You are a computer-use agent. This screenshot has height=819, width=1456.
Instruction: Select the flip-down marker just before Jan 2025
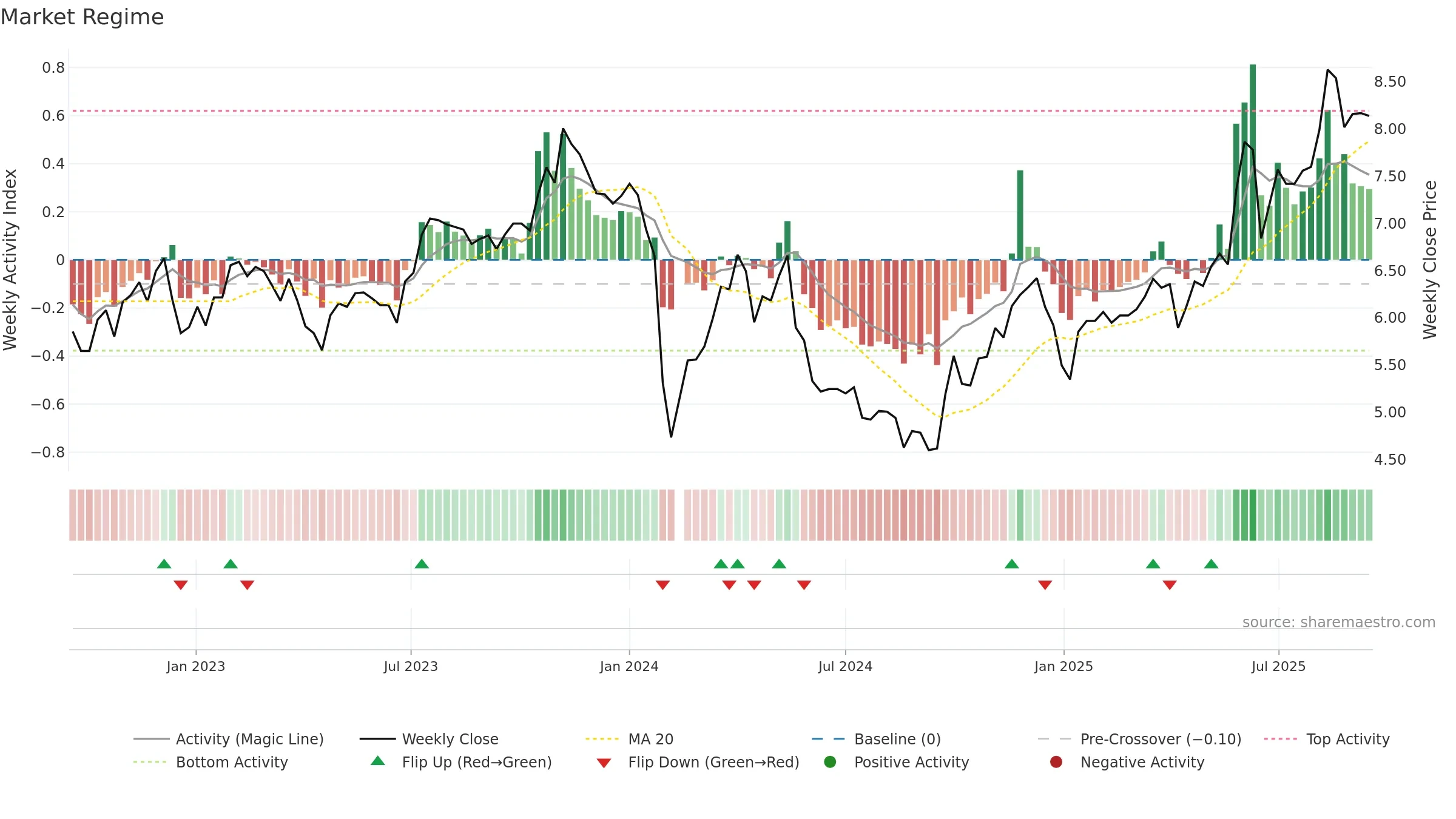(x=1045, y=585)
